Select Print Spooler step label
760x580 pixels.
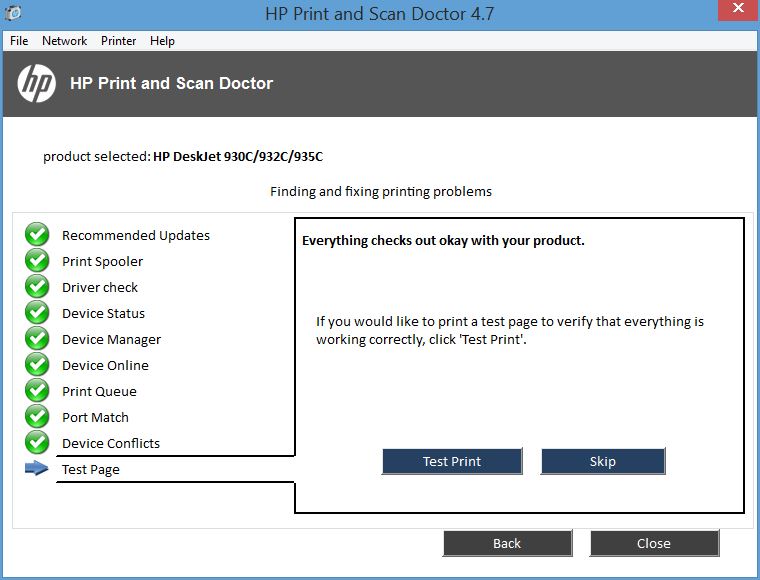pos(102,262)
